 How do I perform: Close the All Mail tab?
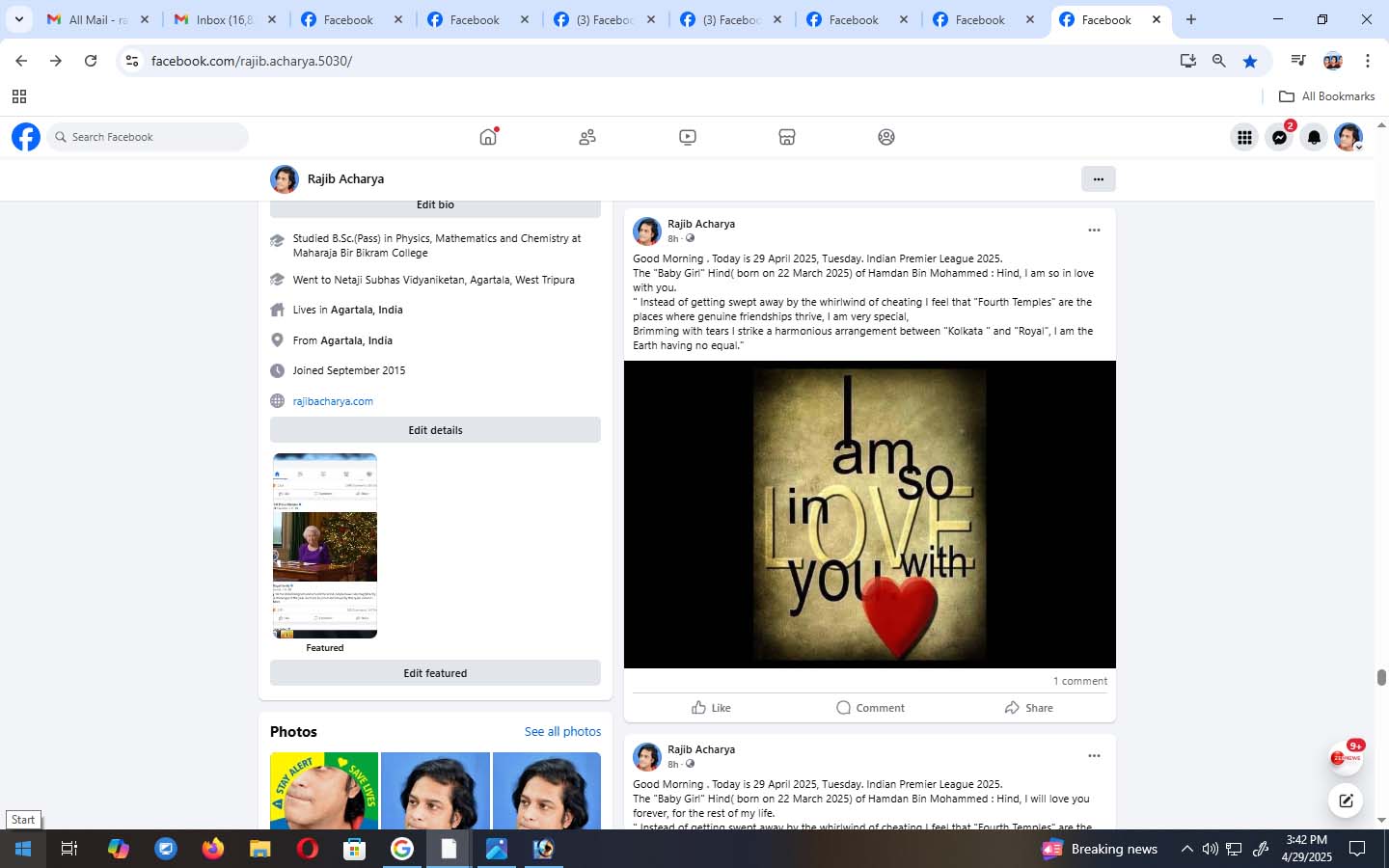[x=145, y=19]
